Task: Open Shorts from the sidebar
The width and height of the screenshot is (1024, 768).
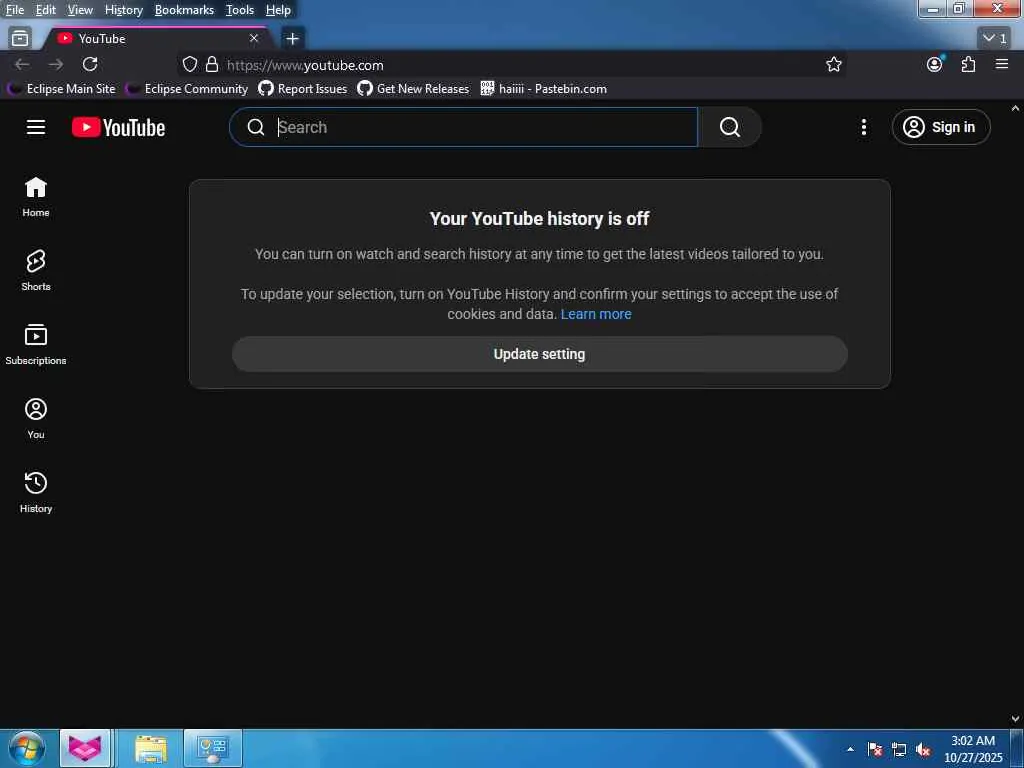Action: [x=36, y=270]
